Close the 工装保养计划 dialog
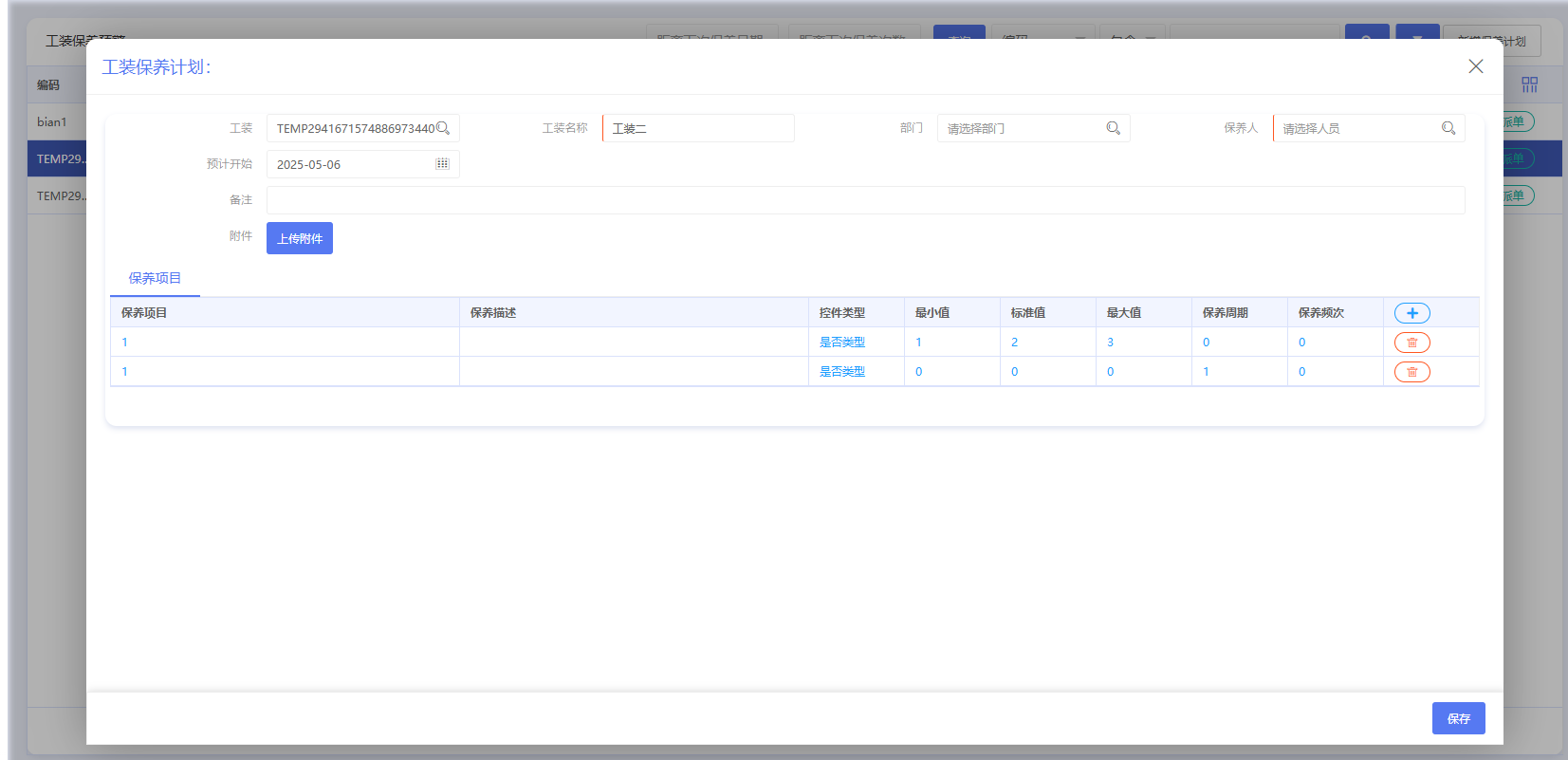 (1476, 66)
